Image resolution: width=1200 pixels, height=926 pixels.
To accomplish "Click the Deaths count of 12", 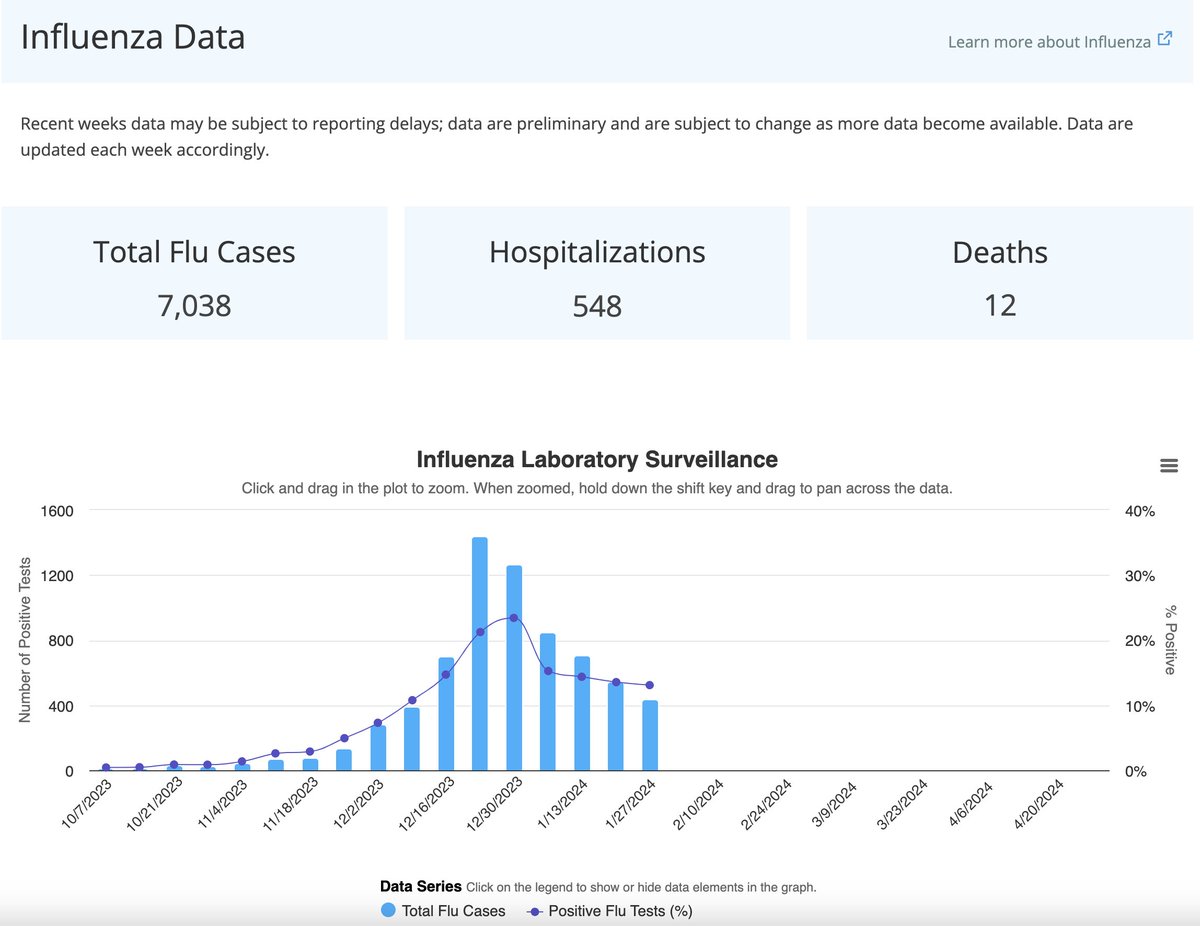I will point(999,306).
